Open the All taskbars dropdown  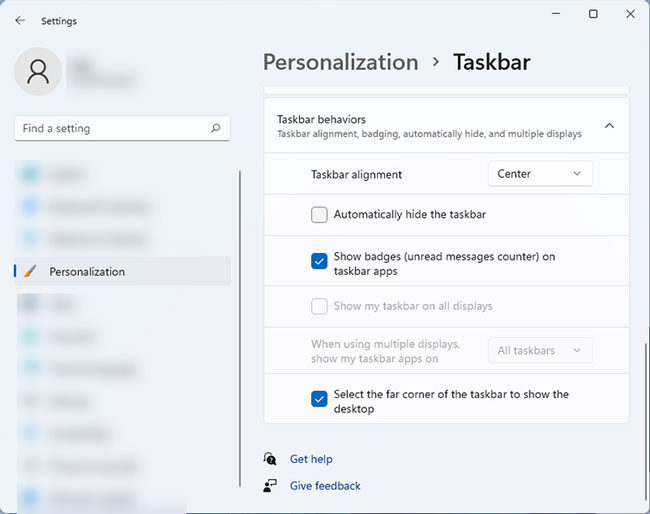(539, 350)
